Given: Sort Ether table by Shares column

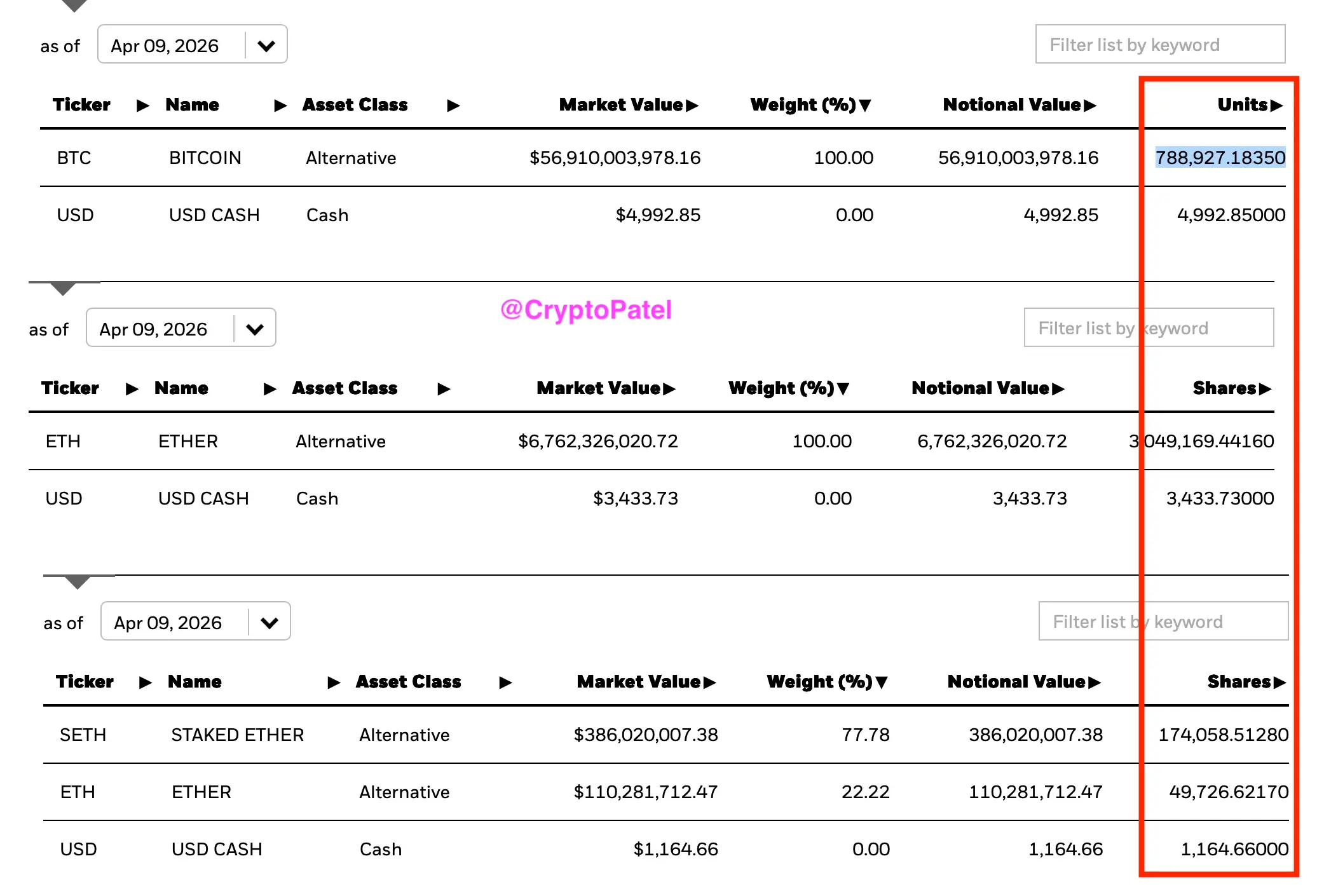Looking at the screenshot, I should (1231, 388).
